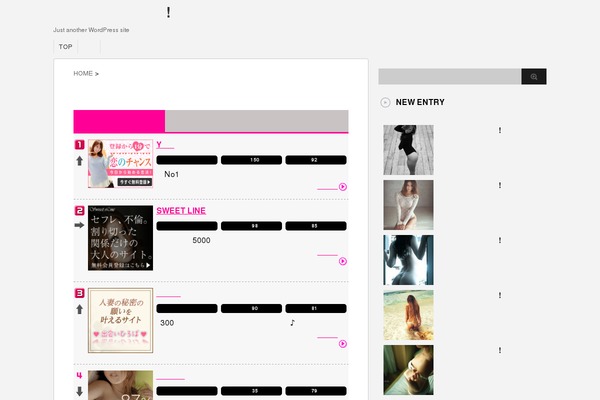
Task: Click the details link in rank 1 entry
Action: (x=327, y=186)
